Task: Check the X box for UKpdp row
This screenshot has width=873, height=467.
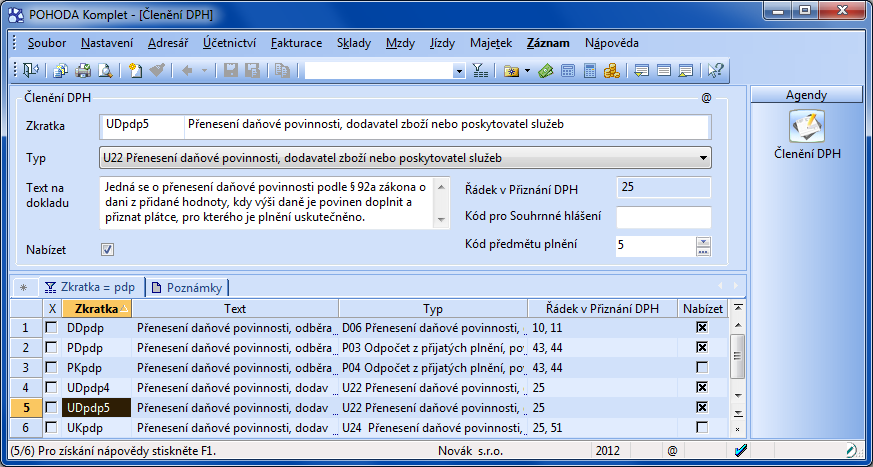Action: coord(51,427)
